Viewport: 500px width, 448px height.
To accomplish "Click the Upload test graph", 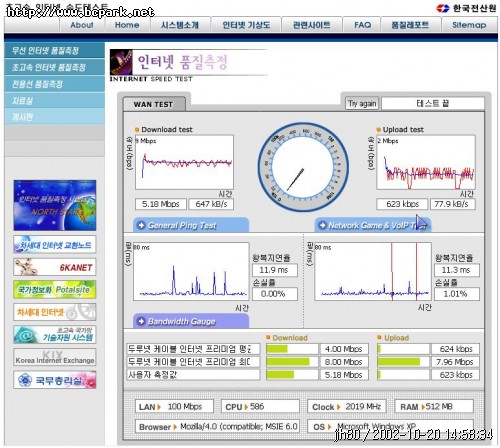I will (x=426, y=162).
